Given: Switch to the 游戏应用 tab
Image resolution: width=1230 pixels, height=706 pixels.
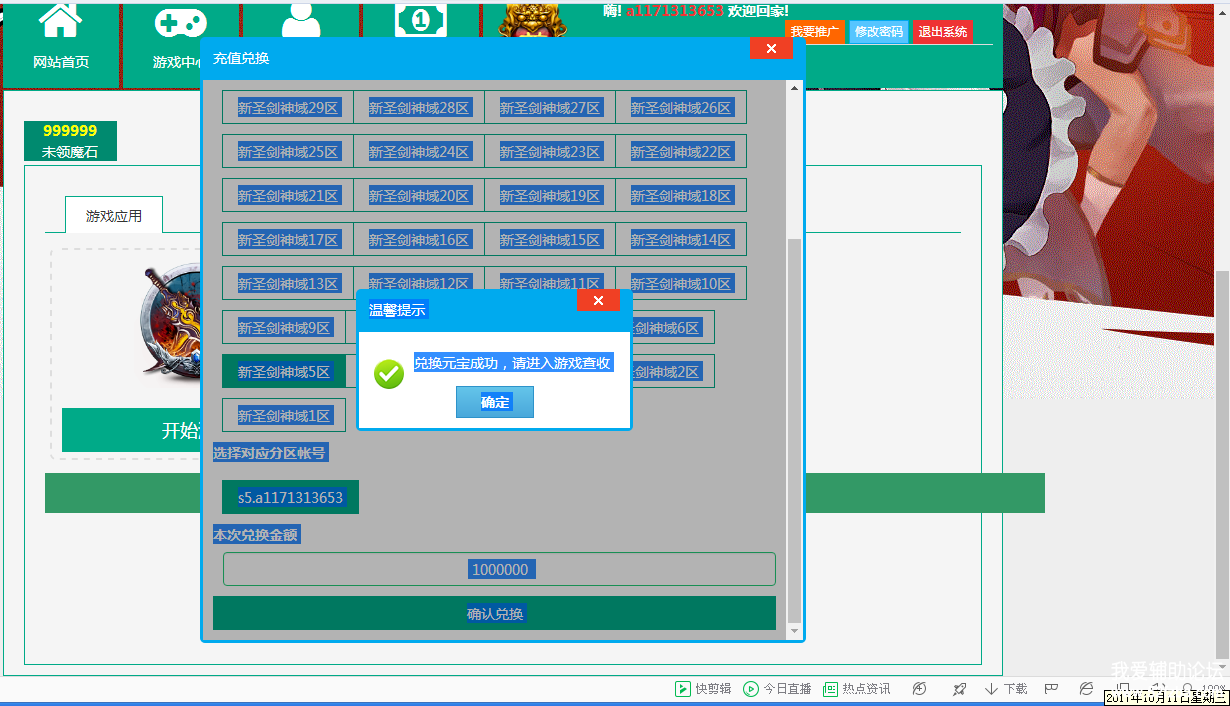Looking at the screenshot, I should pos(114,215).
